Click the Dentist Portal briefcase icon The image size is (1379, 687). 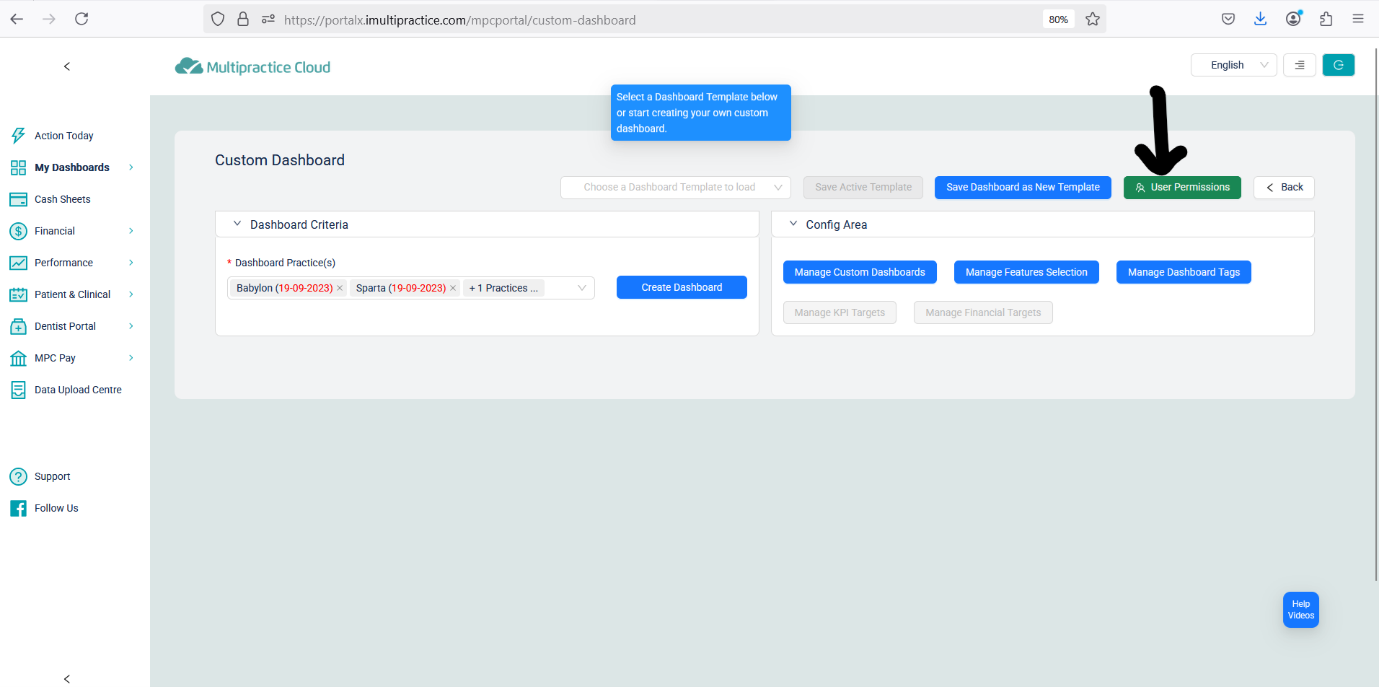[18, 327]
